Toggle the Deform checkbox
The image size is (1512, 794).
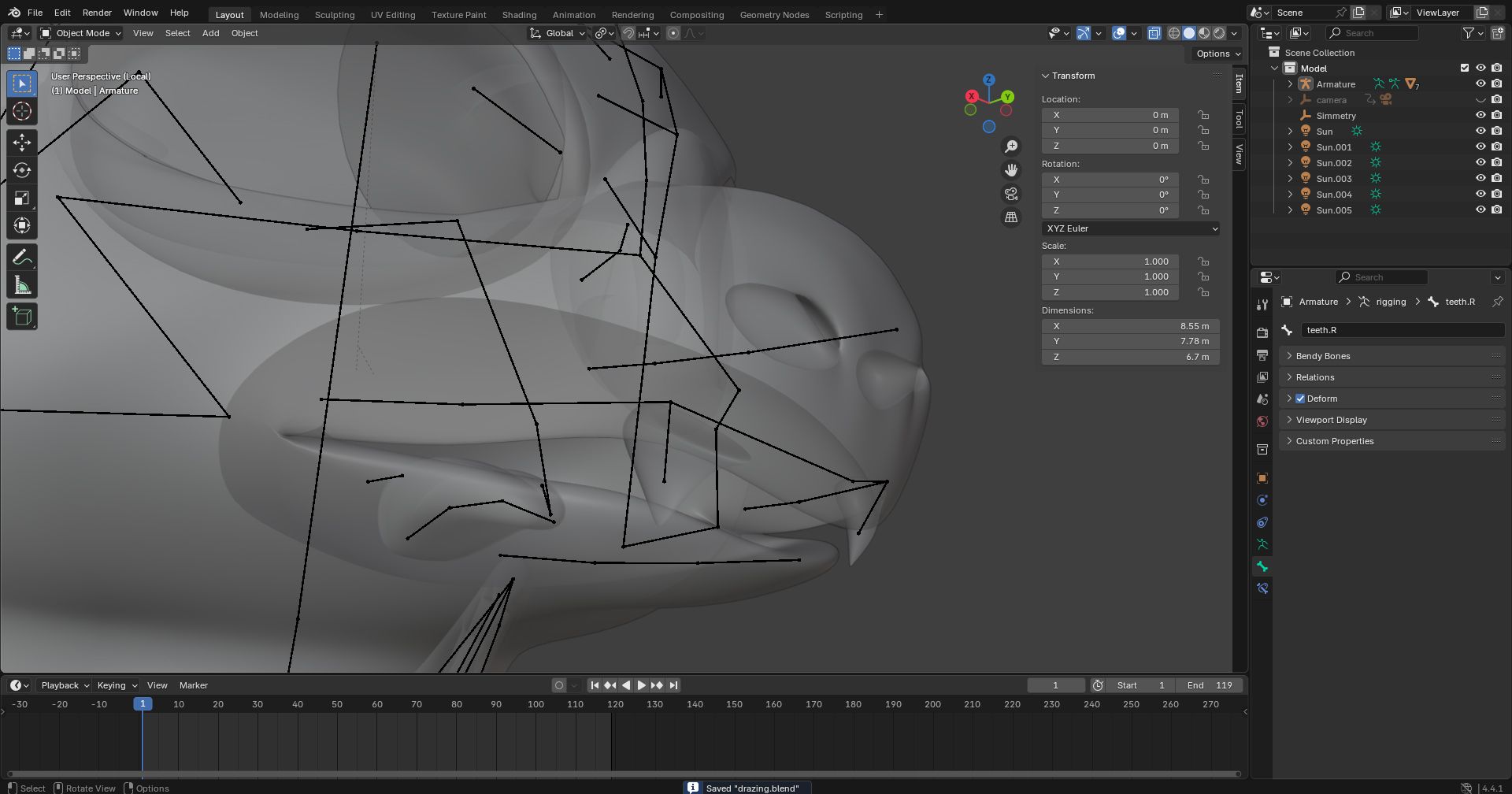pyautogui.click(x=1300, y=399)
